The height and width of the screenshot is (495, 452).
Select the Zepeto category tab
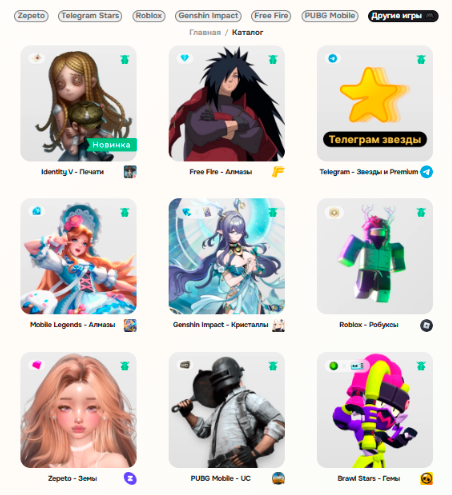(x=31, y=16)
